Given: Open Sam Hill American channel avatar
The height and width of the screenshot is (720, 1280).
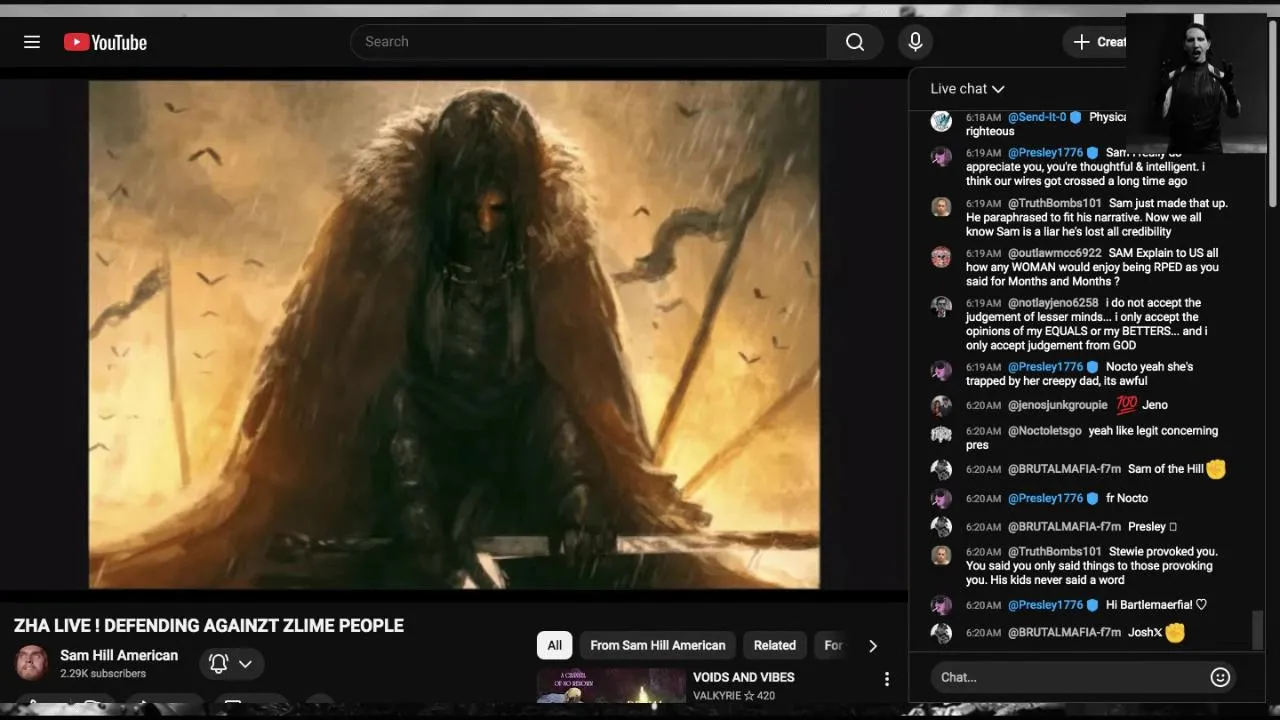Looking at the screenshot, I should click(31, 663).
